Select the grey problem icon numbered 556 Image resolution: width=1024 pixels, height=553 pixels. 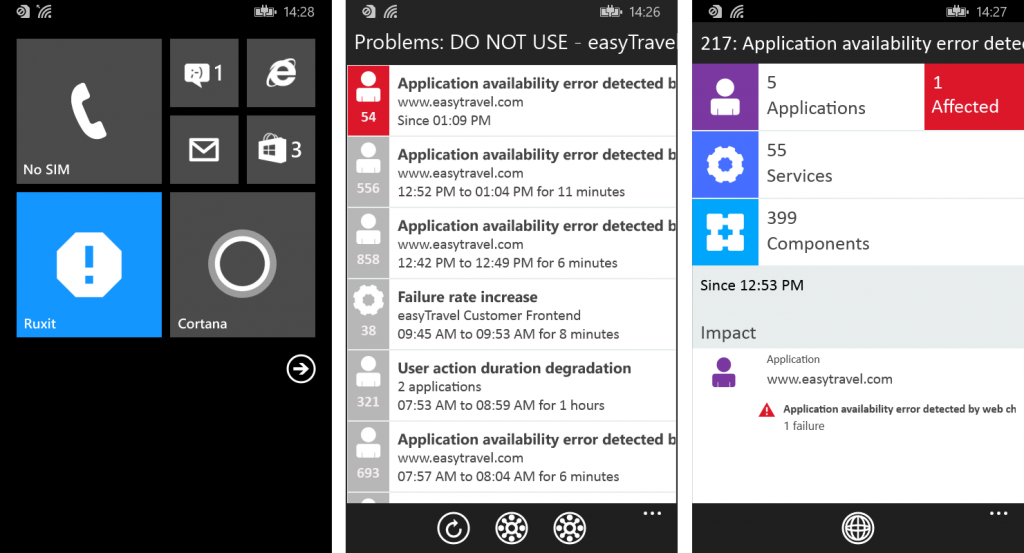(368, 171)
